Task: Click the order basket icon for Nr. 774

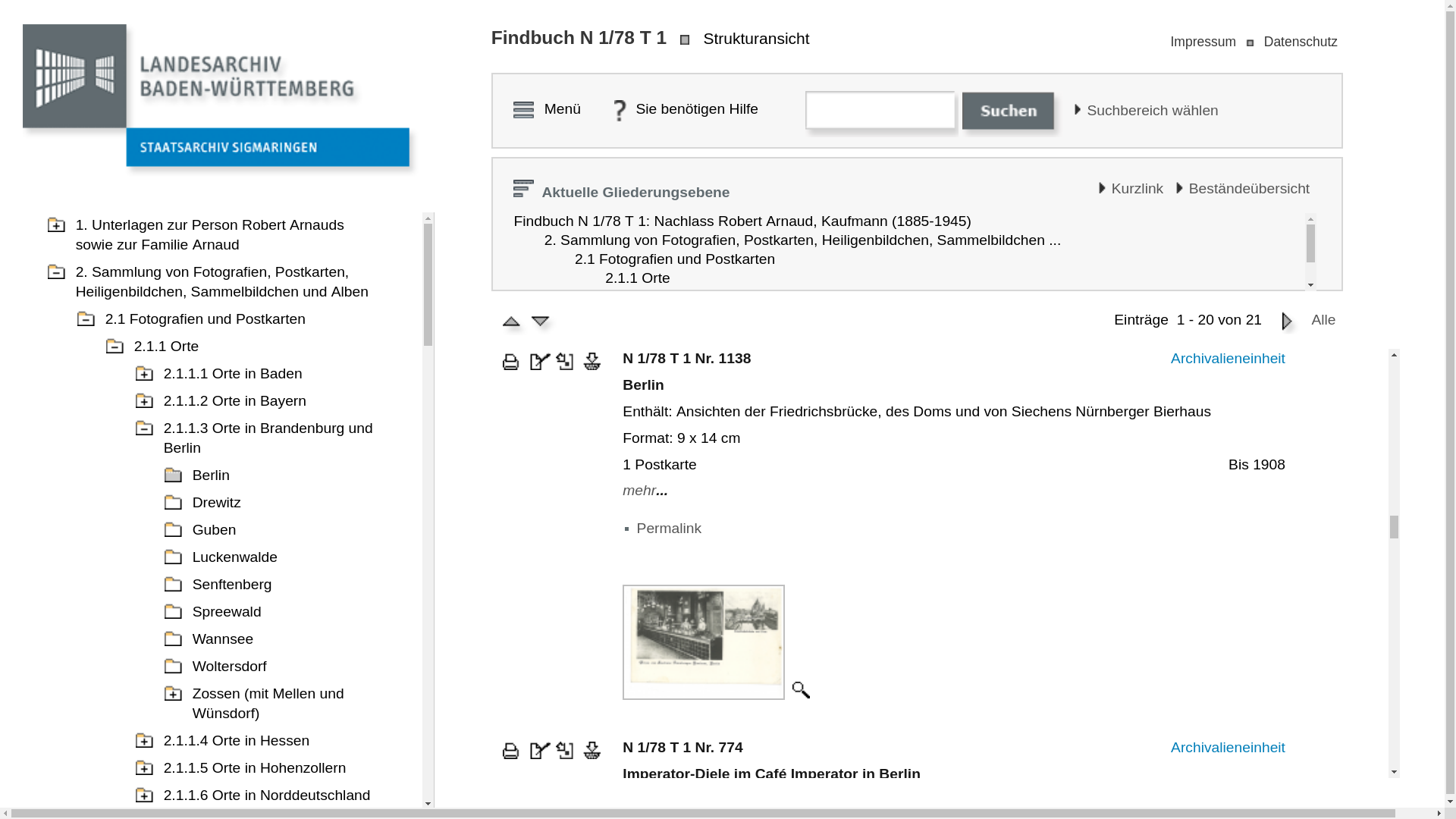Action: [592, 751]
